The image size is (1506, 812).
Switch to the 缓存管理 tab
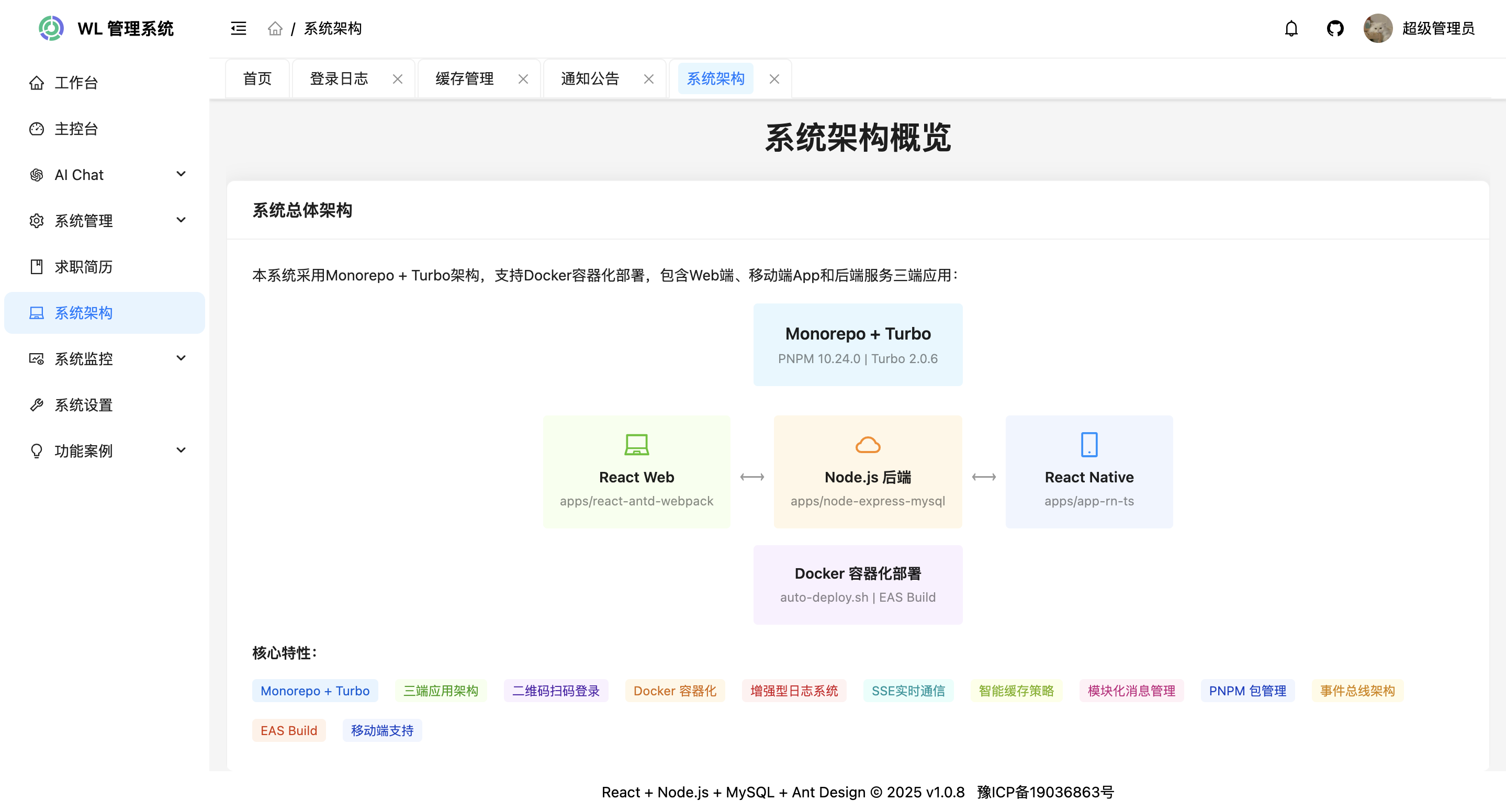[464, 78]
